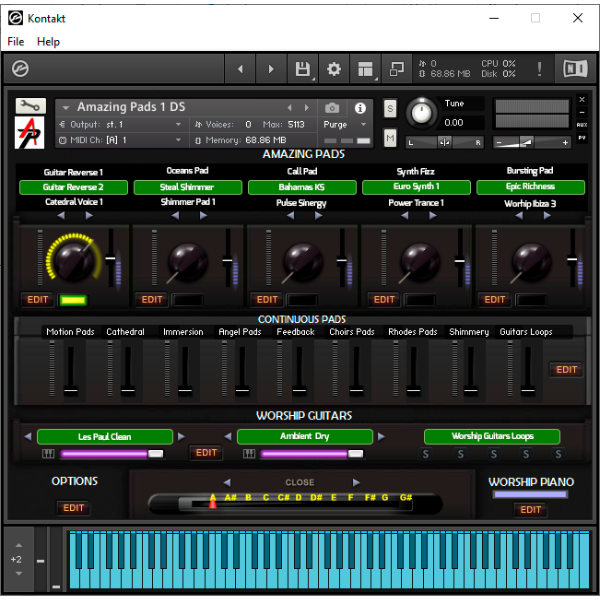The width and height of the screenshot is (600, 600).
Task: Click keyboard icon under Ambient Dry
Action: 249,454
